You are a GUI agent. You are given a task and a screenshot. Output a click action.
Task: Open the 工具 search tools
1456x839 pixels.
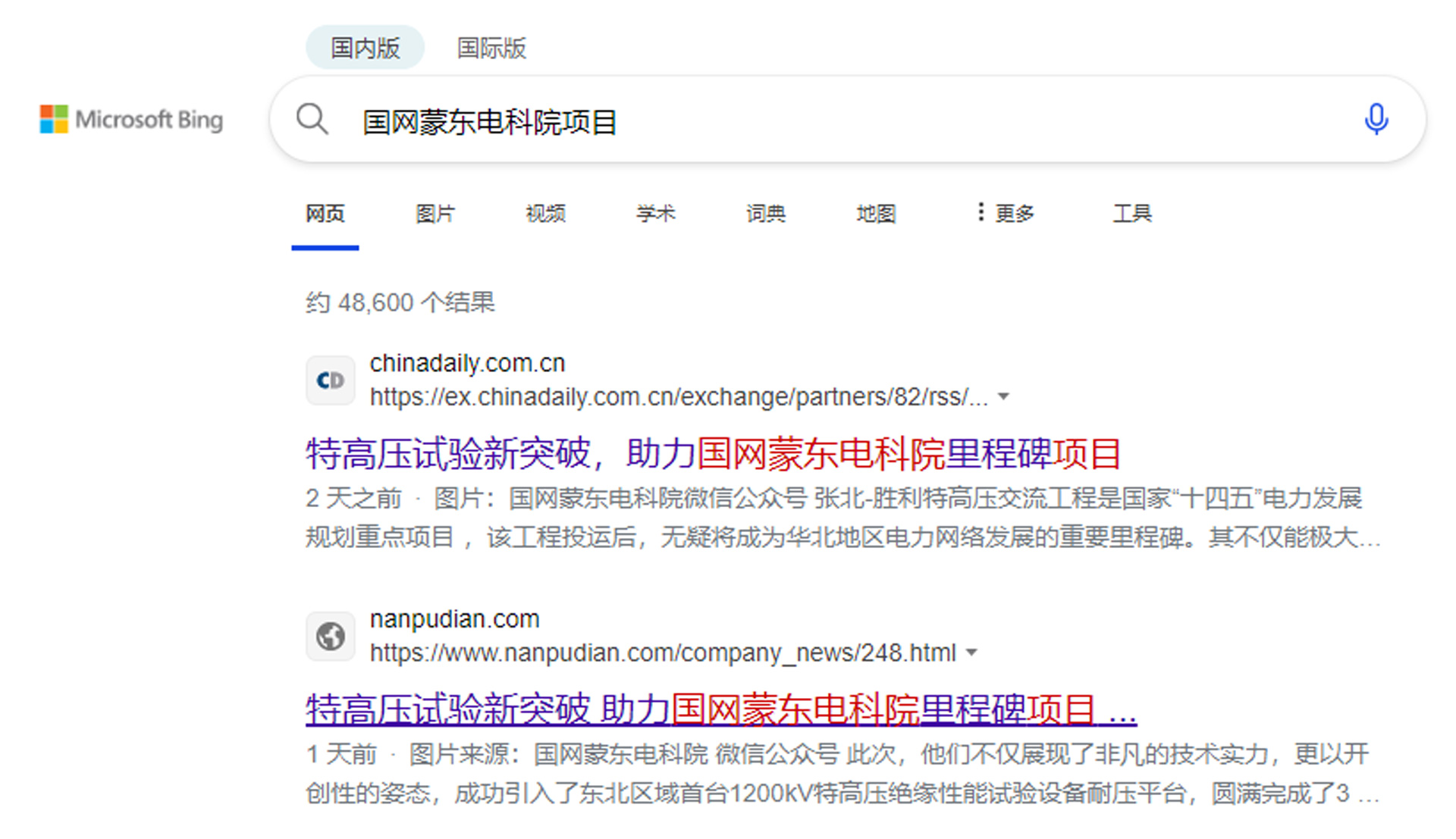tap(1132, 214)
